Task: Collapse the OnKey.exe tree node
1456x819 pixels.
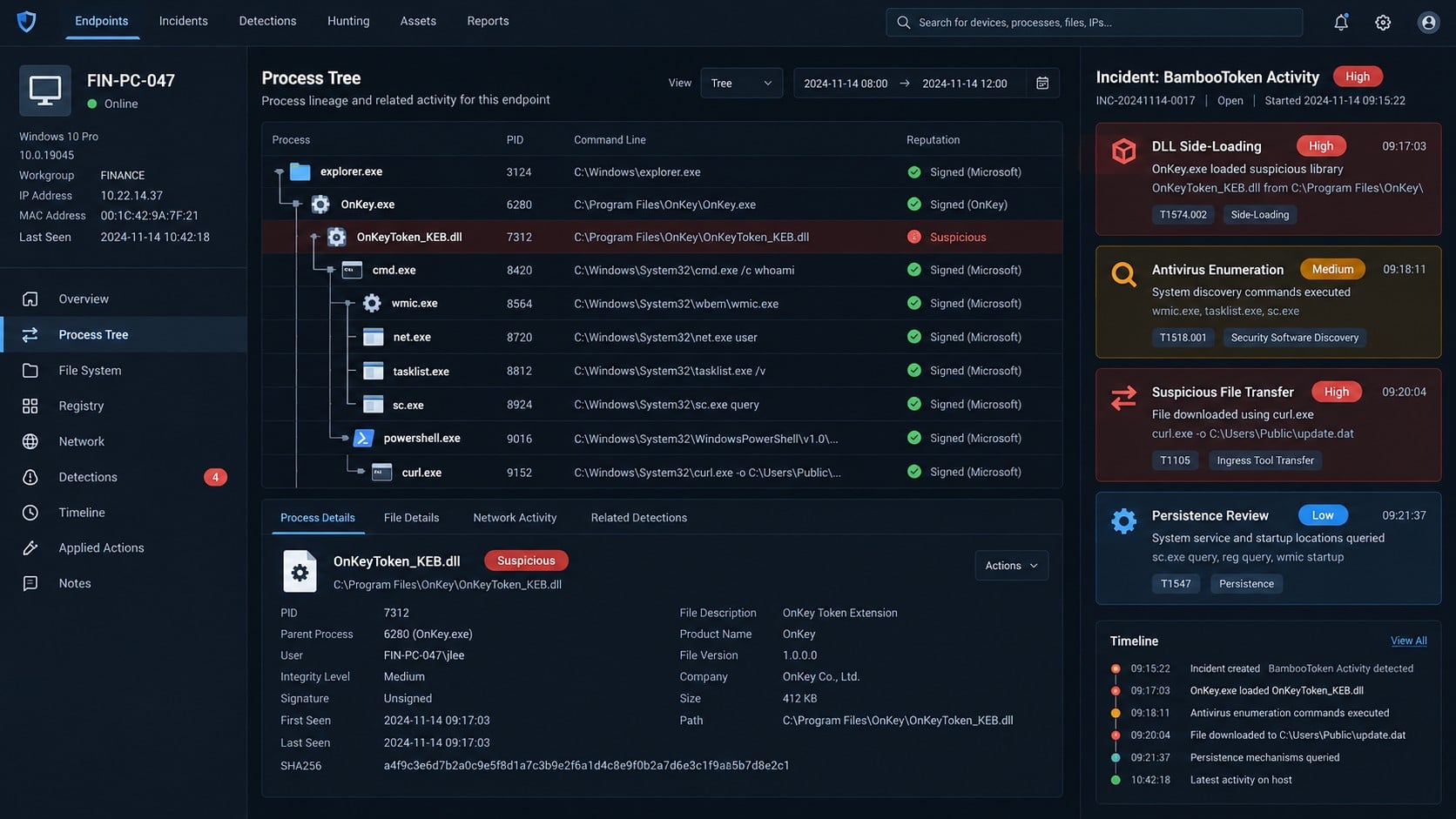Action: (x=297, y=205)
